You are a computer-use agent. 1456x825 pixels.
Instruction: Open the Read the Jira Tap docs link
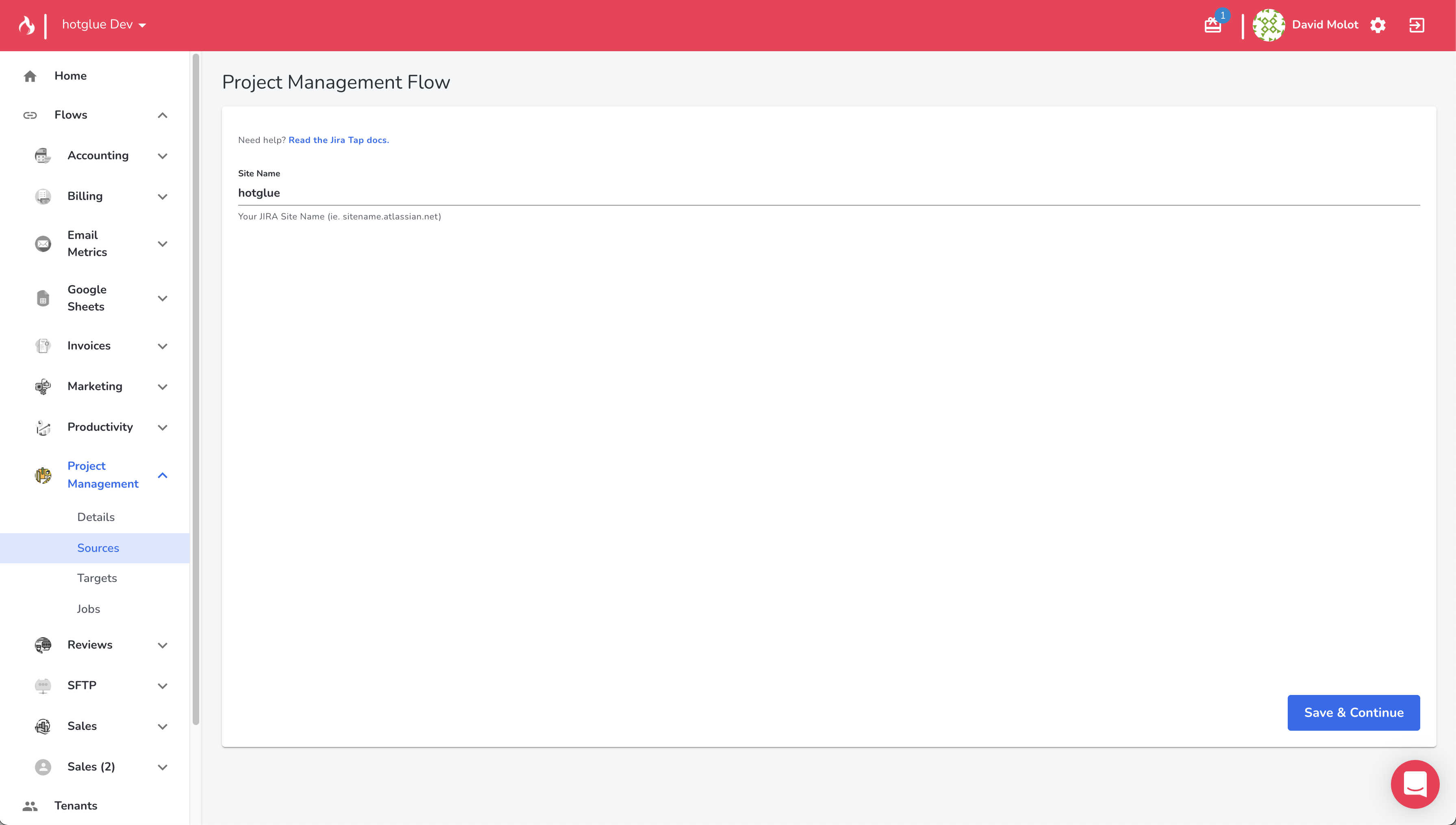(338, 140)
